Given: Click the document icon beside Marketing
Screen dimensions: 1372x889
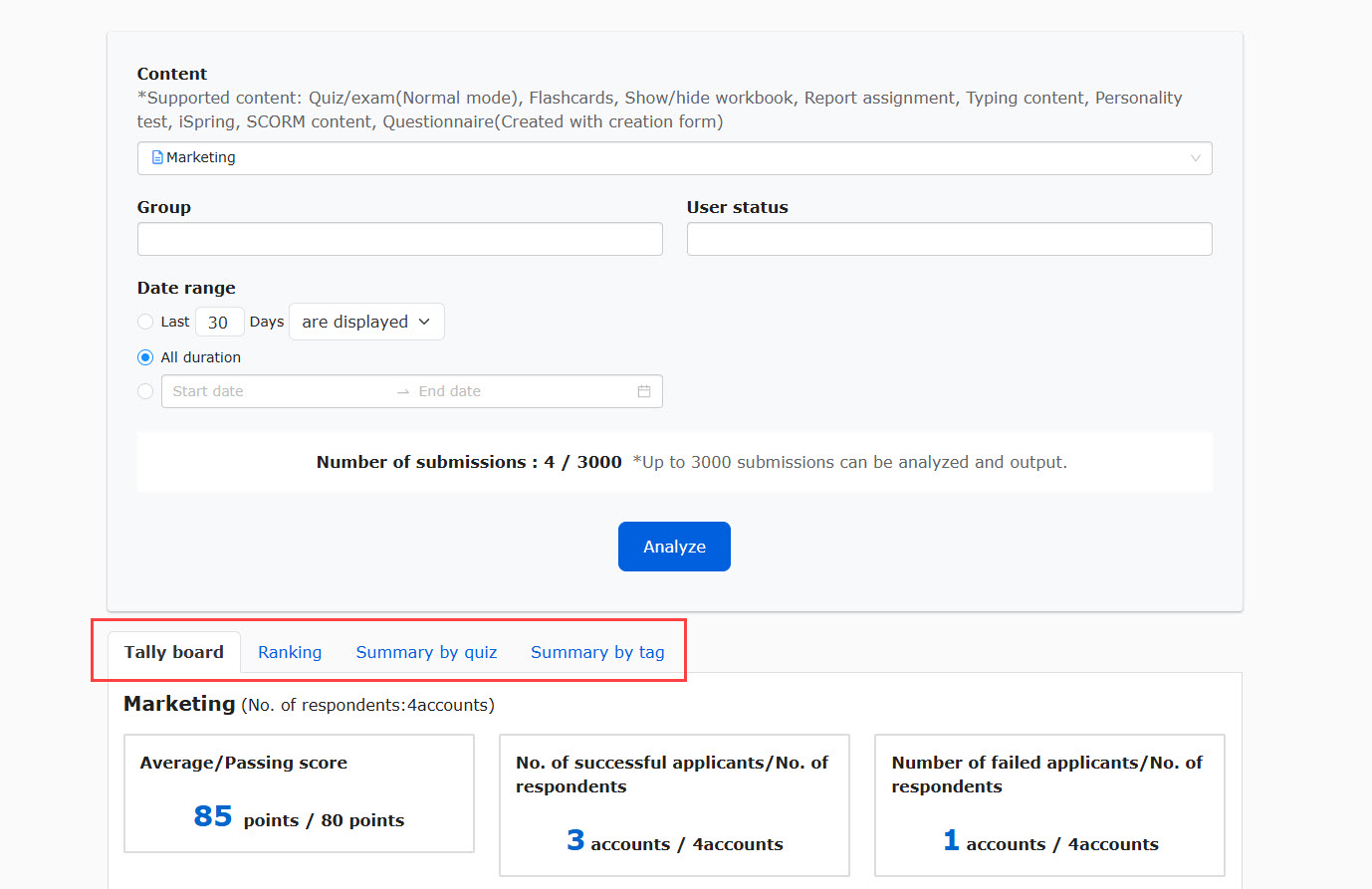Looking at the screenshot, I should (157, 157).
